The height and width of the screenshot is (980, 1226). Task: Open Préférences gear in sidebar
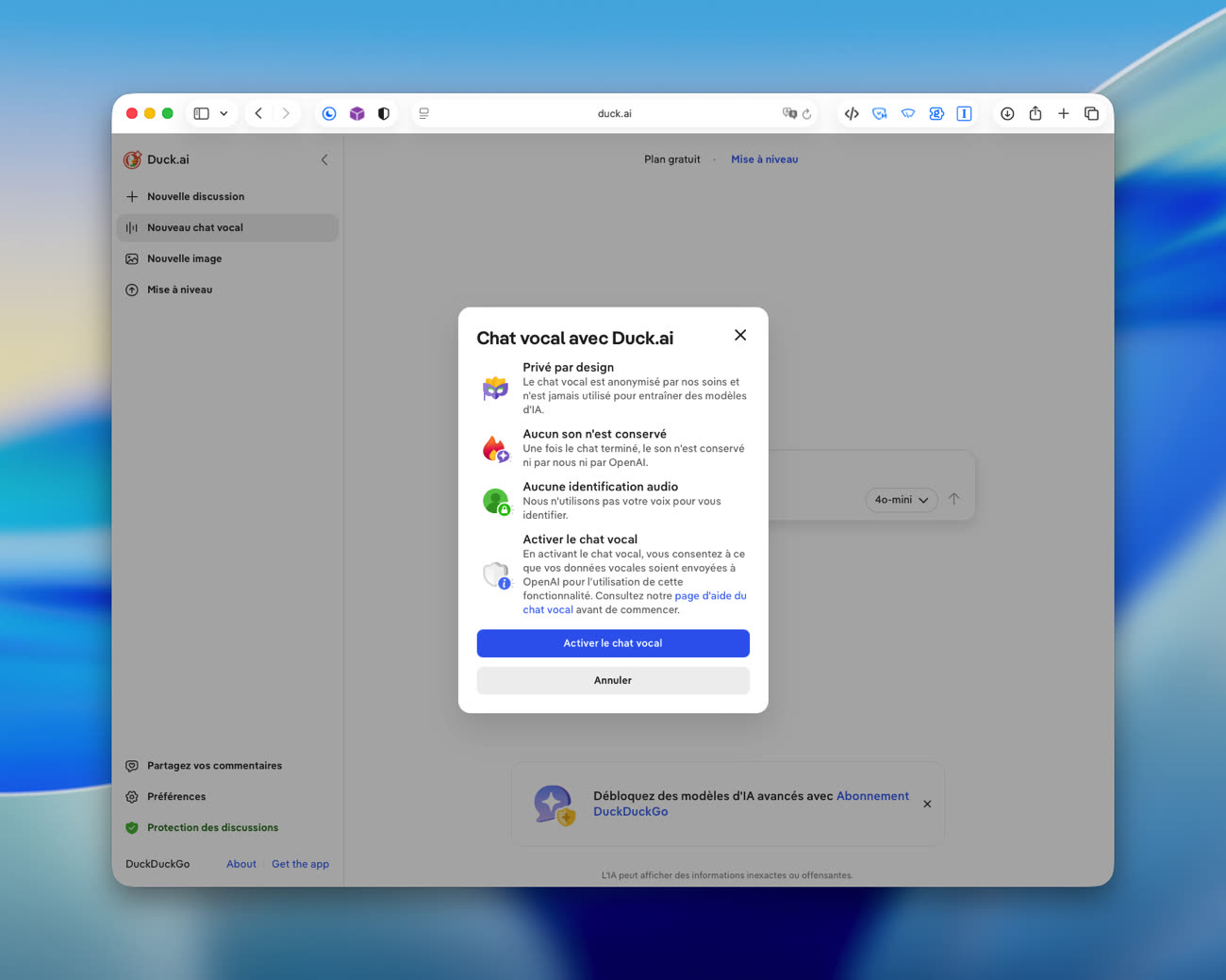(132, 797)
